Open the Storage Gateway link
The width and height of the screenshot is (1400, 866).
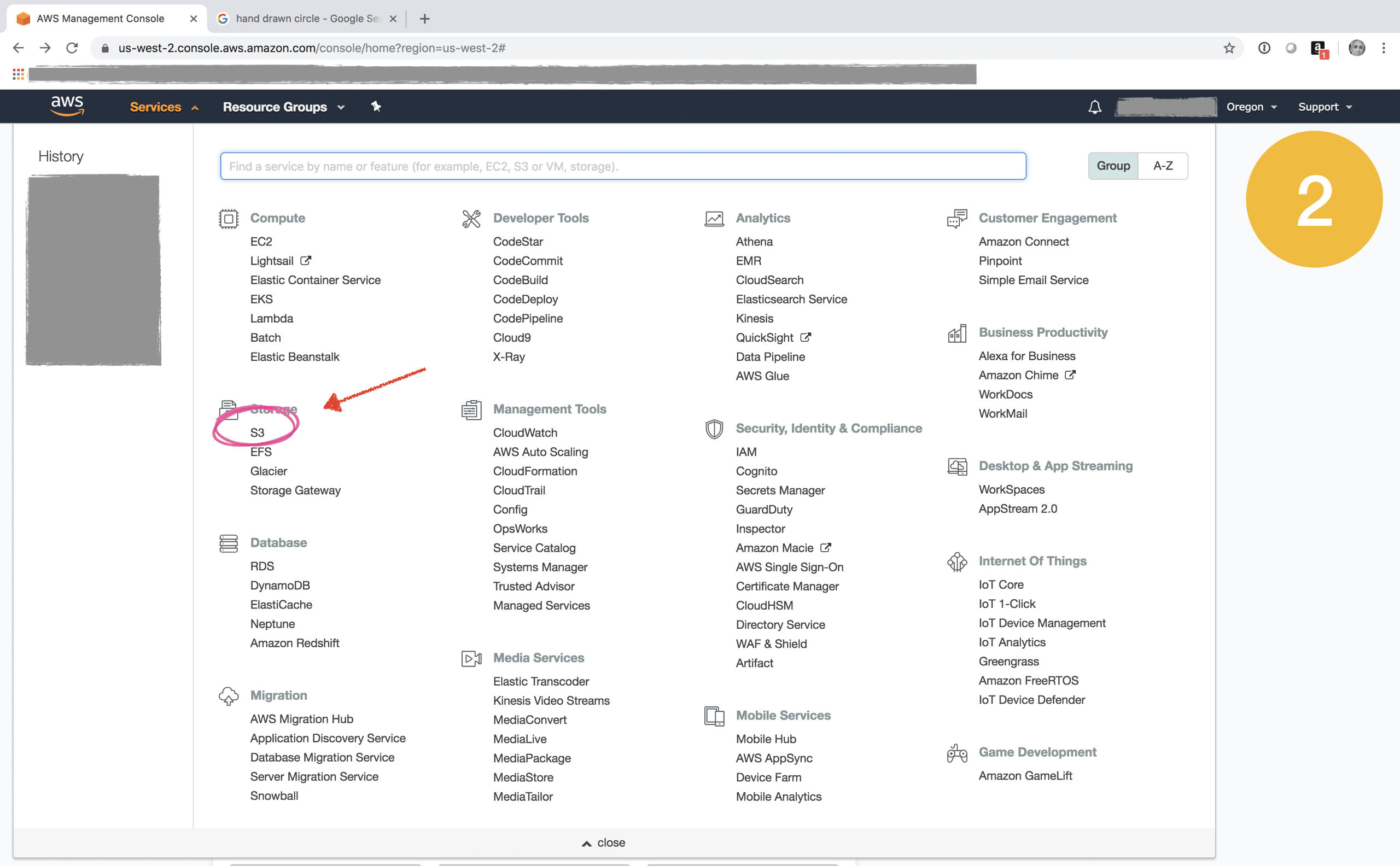point(295,491)
